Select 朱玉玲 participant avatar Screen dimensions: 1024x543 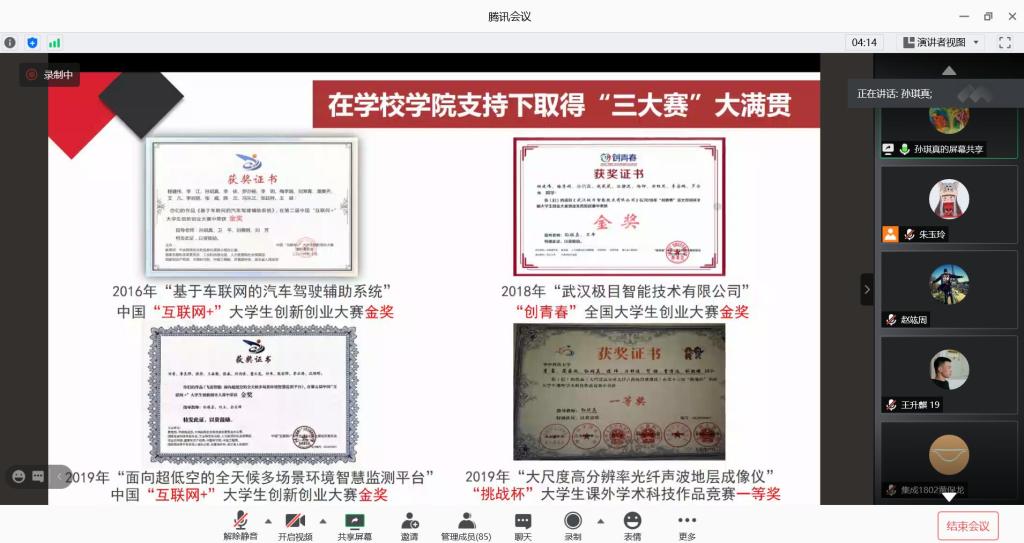(x=949, y=199)
